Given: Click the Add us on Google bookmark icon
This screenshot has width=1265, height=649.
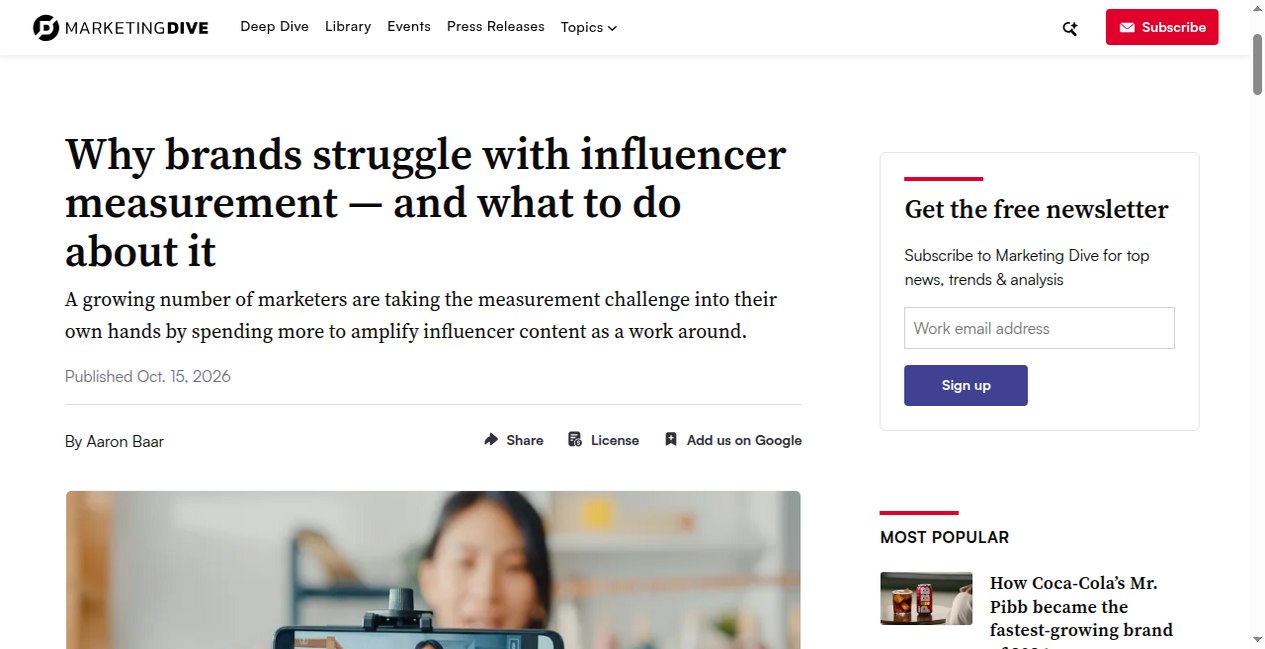Looking at the screenshot, I should [x=671, y=440].
